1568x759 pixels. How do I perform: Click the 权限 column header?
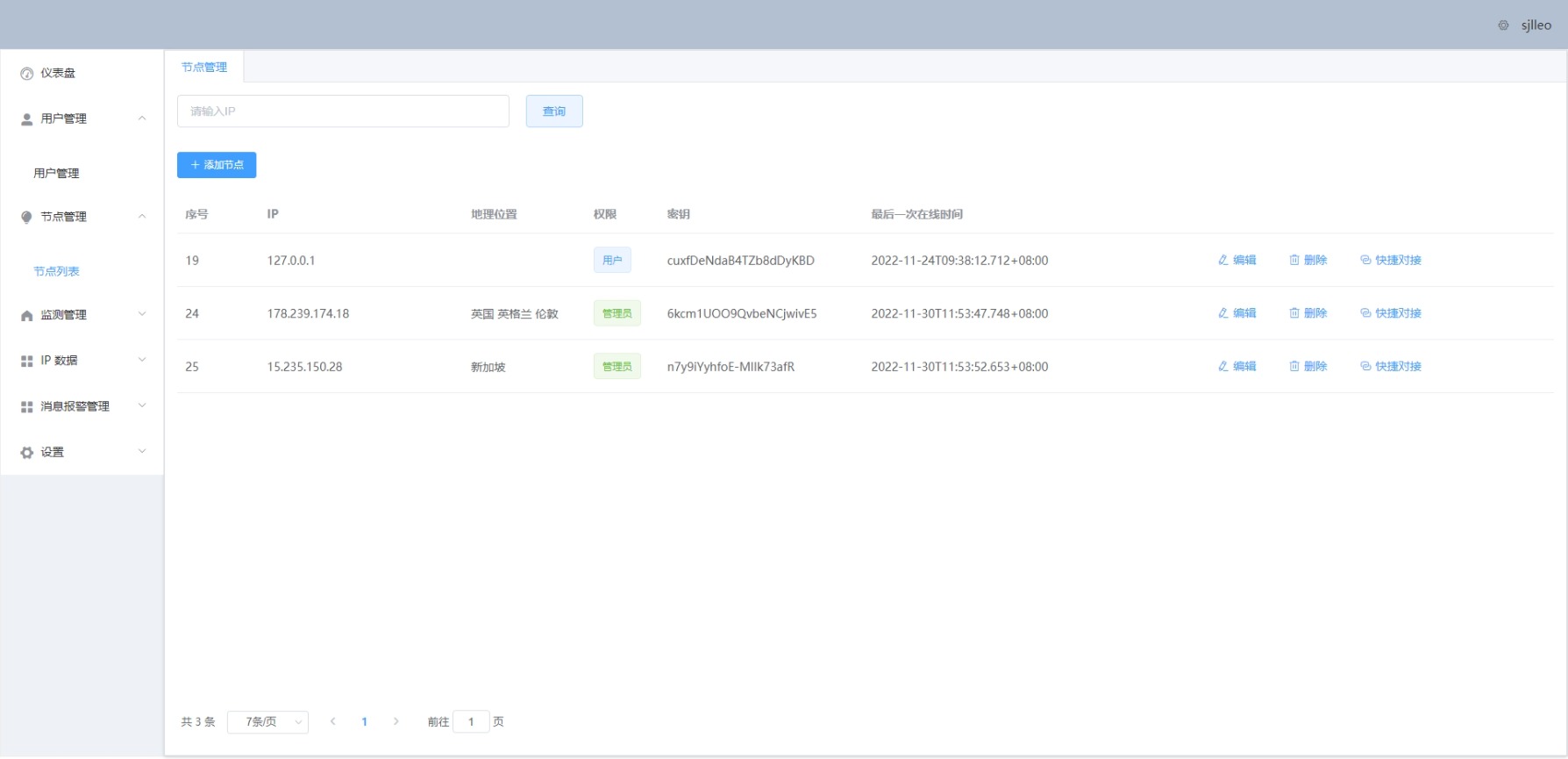(x=605, y=214)
